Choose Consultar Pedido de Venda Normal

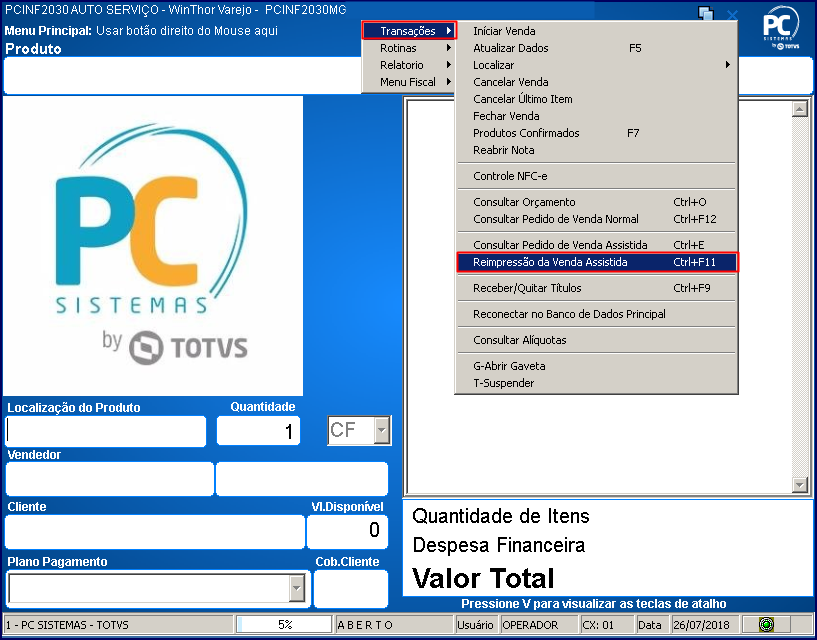[596, 219]
